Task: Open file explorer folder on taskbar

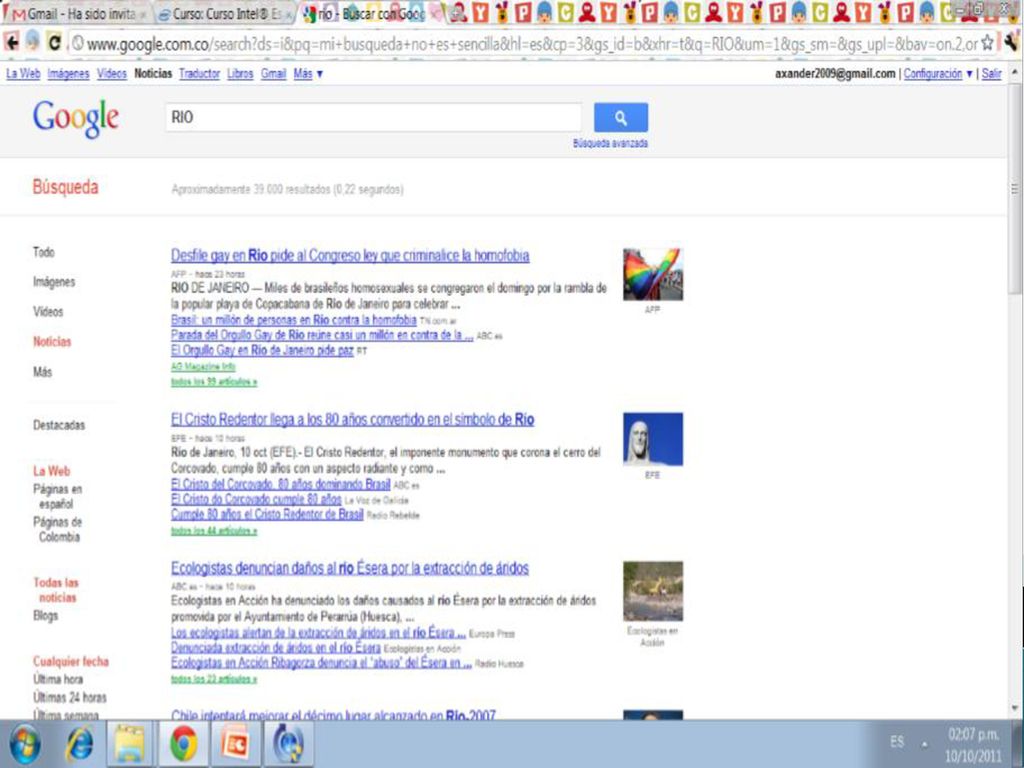Action: [x=129, y=744]
